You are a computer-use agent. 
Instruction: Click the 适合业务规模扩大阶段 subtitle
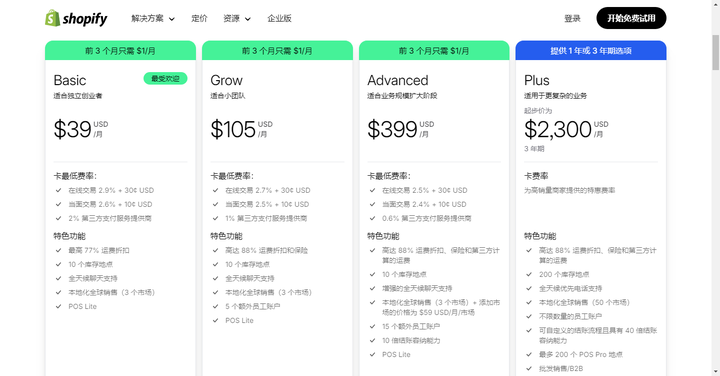pyautogui.click(x=402, y=96)
